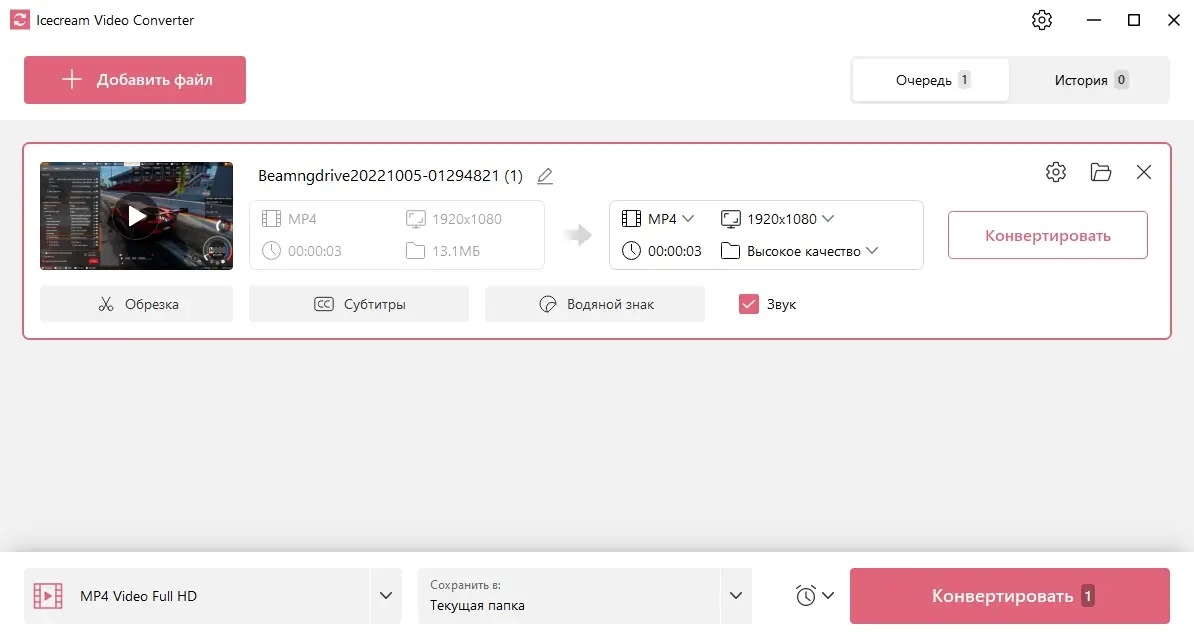Screen dimensions: 1194x640
Task: Remove the file from queue
Action: click(x=1144, y=172)
